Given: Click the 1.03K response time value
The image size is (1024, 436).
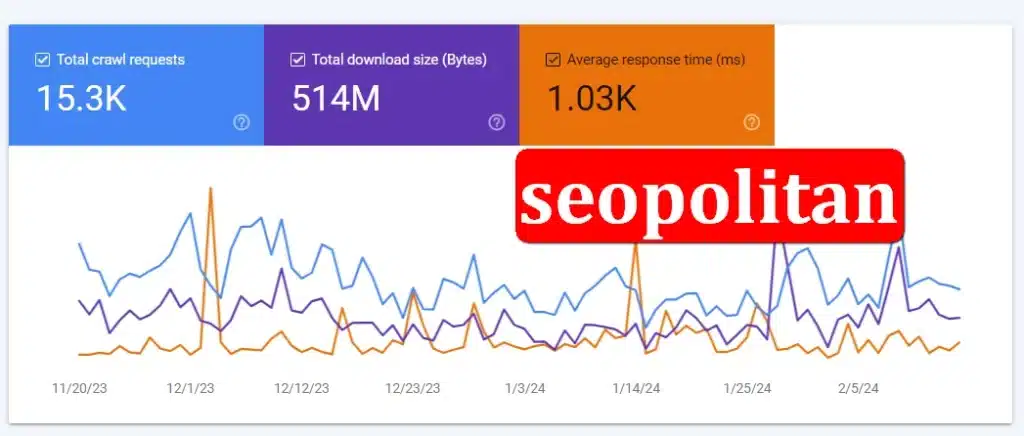Looking at the screenshot, I should coord(591,98).
